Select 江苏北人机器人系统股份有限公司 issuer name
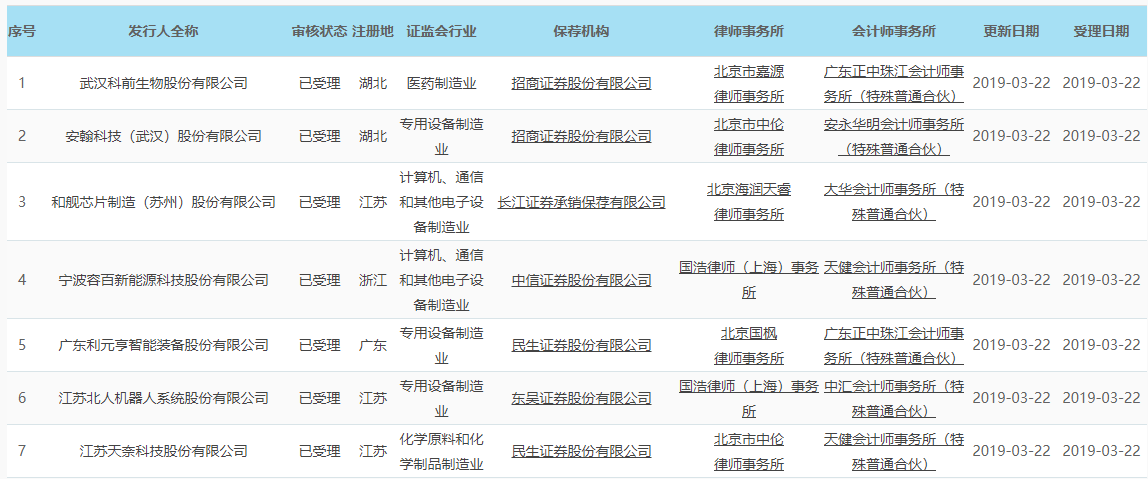1148x479 pixels. [x=163, y=398]
